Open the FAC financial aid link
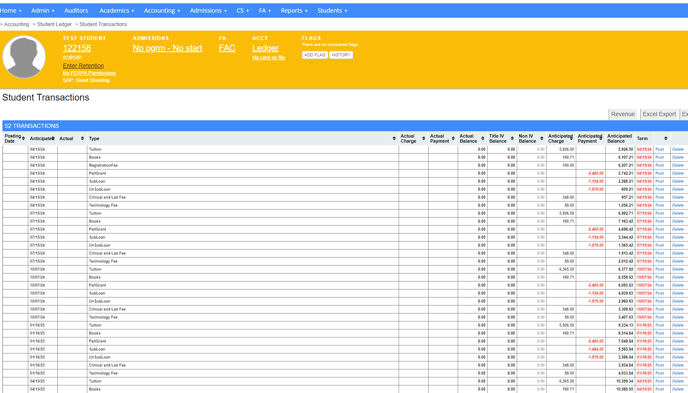Image resolution: width=688 pixels, height=393 pixels. click(x=227, y=48)
